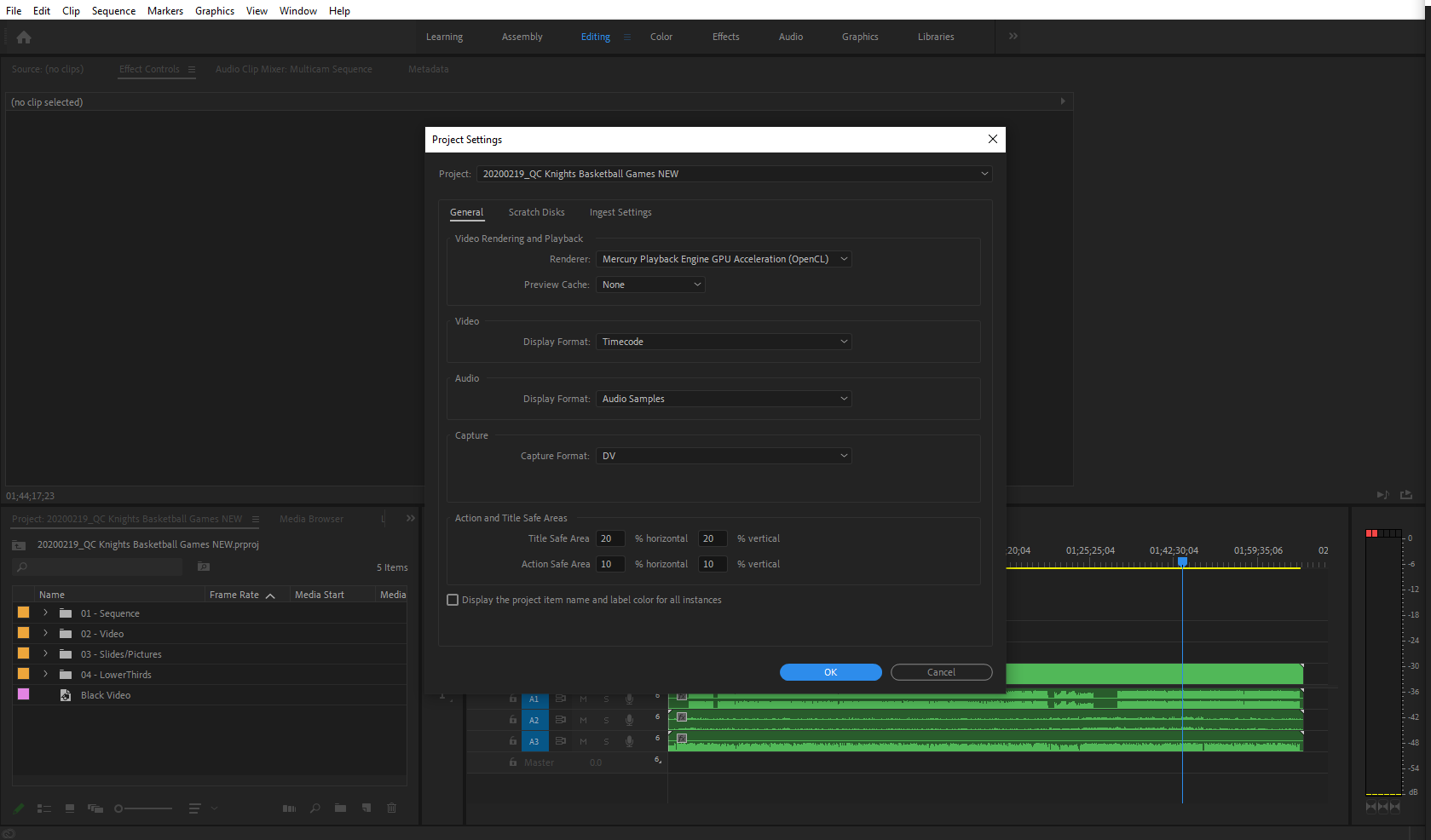Image resolution: width=1431 pixels, height=840 pixels.
Task: Mute audio track A1
Action: tap(583, 699)
